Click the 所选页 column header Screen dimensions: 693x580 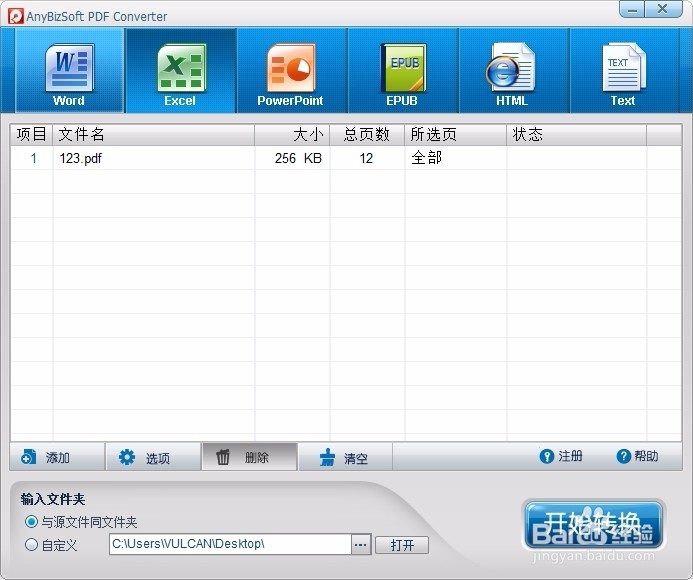[x=455, y=134]
